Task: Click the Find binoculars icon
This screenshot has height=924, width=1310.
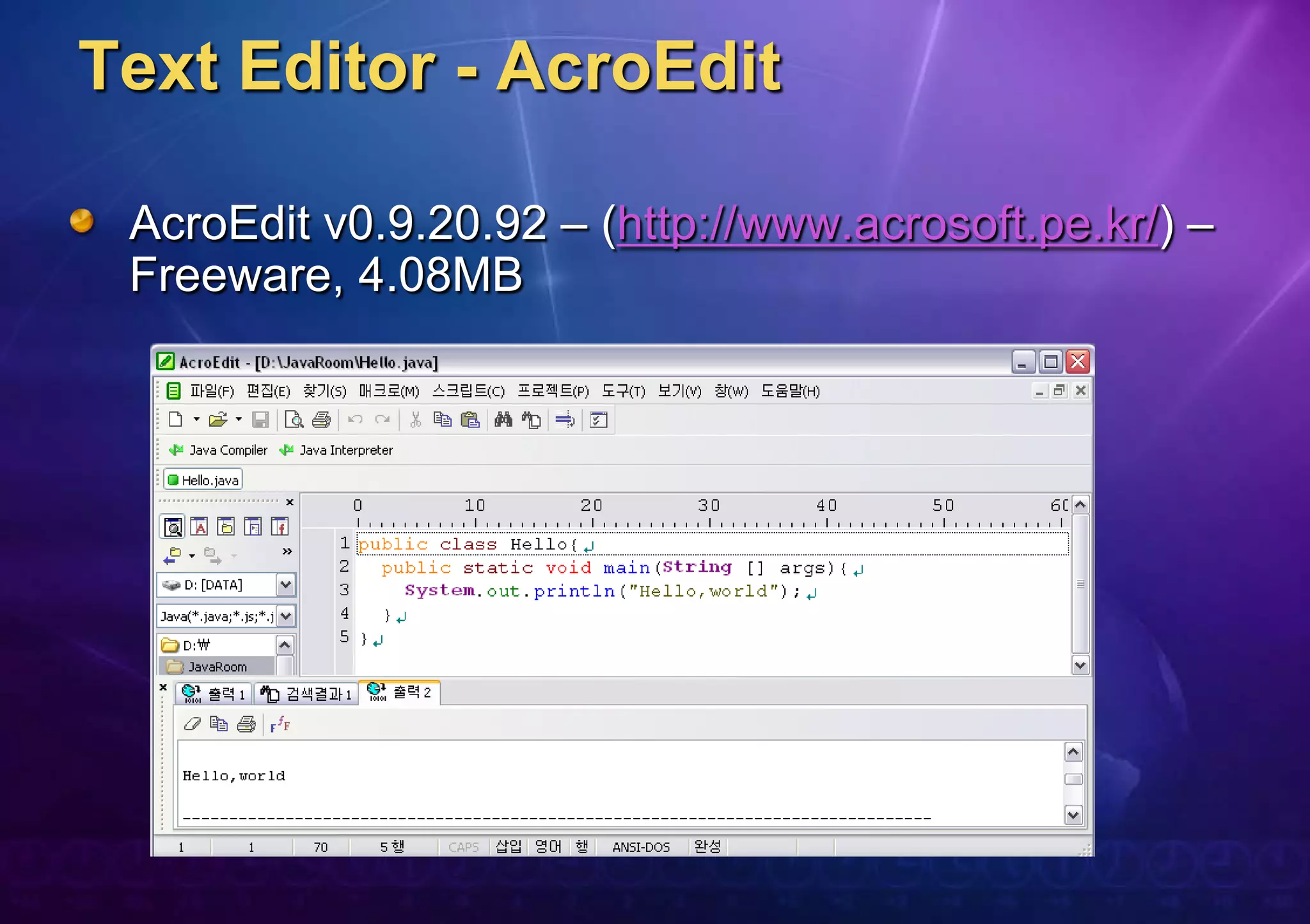Action: click(x=503, y=419)
